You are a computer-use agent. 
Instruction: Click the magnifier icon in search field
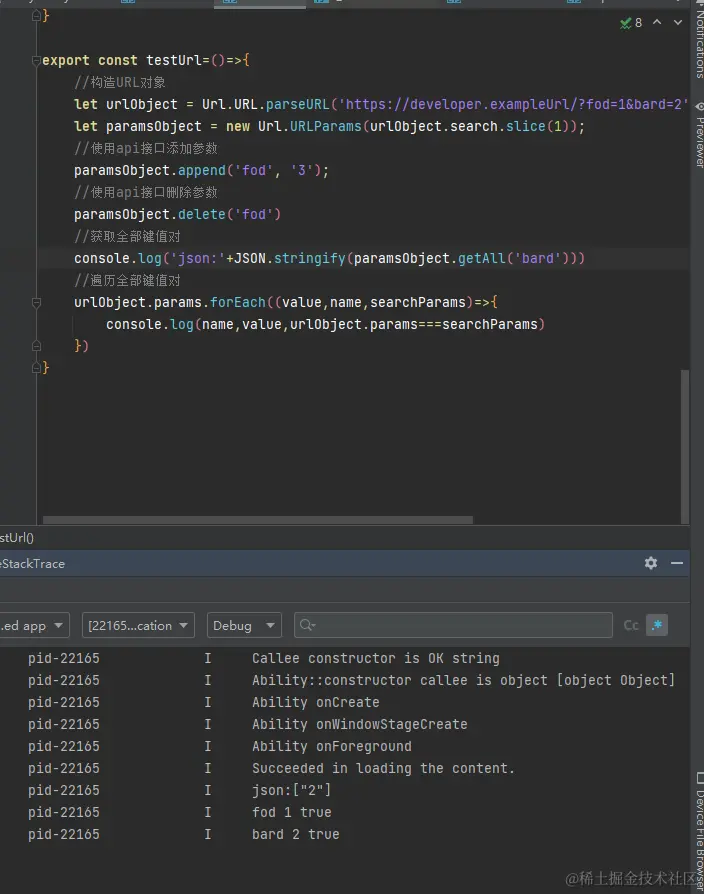point(307,625)
